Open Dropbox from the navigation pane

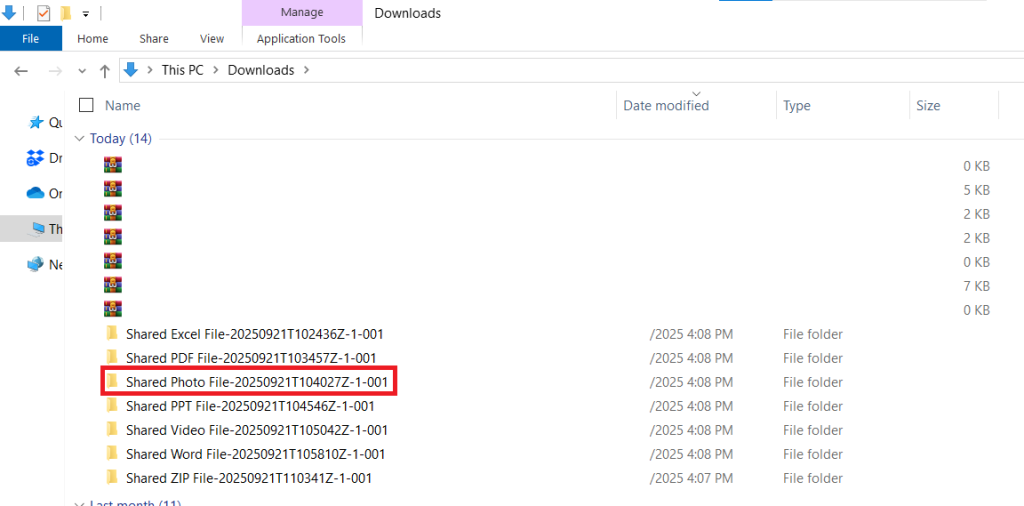[x=36, y=158]
